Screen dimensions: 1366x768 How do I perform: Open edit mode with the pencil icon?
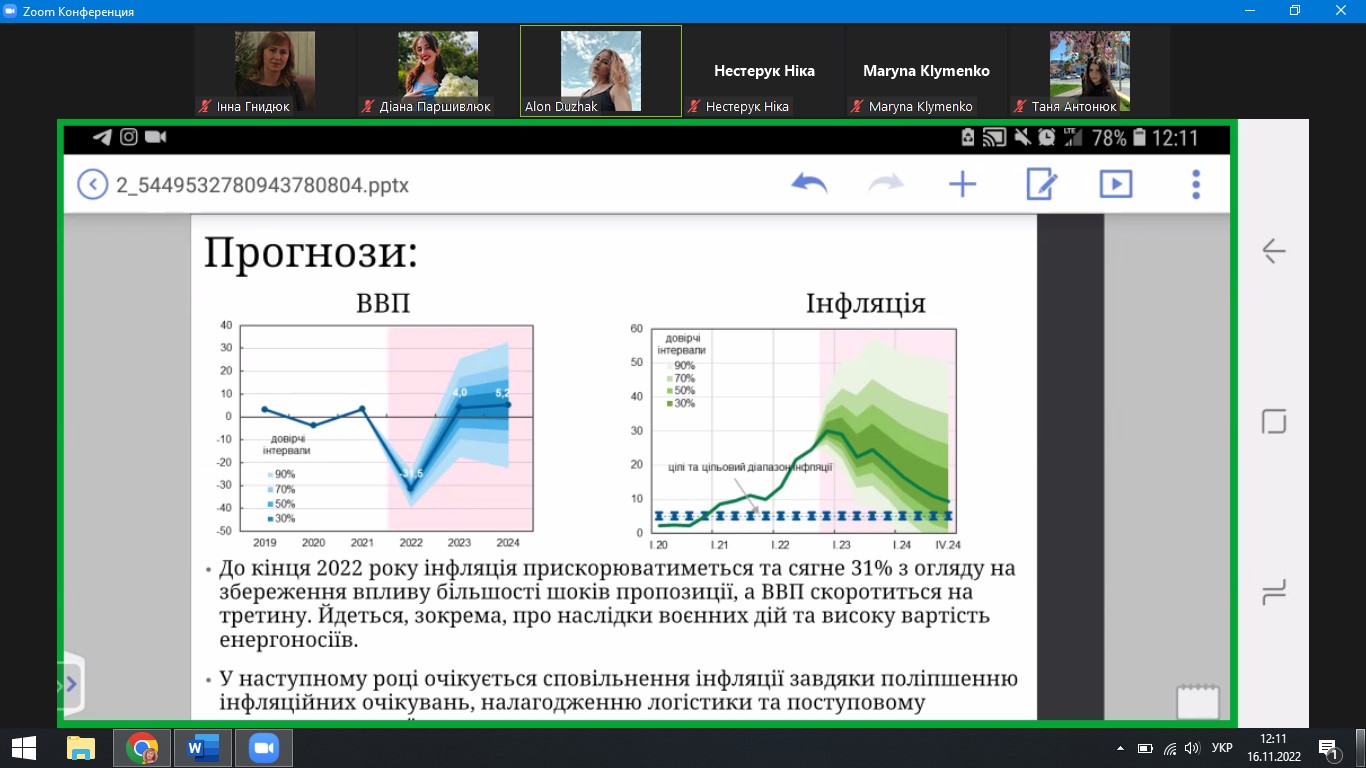tap(1041, 184)
